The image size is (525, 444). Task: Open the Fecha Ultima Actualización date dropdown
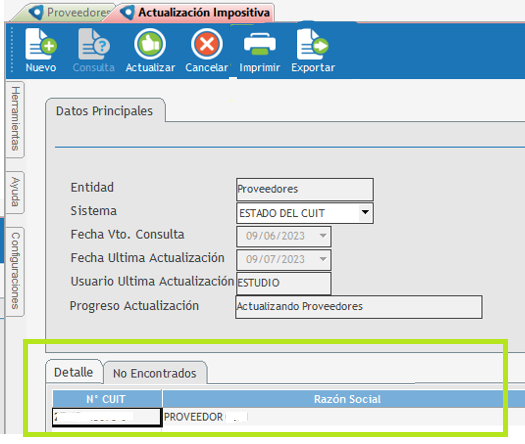tap(323, 259)
